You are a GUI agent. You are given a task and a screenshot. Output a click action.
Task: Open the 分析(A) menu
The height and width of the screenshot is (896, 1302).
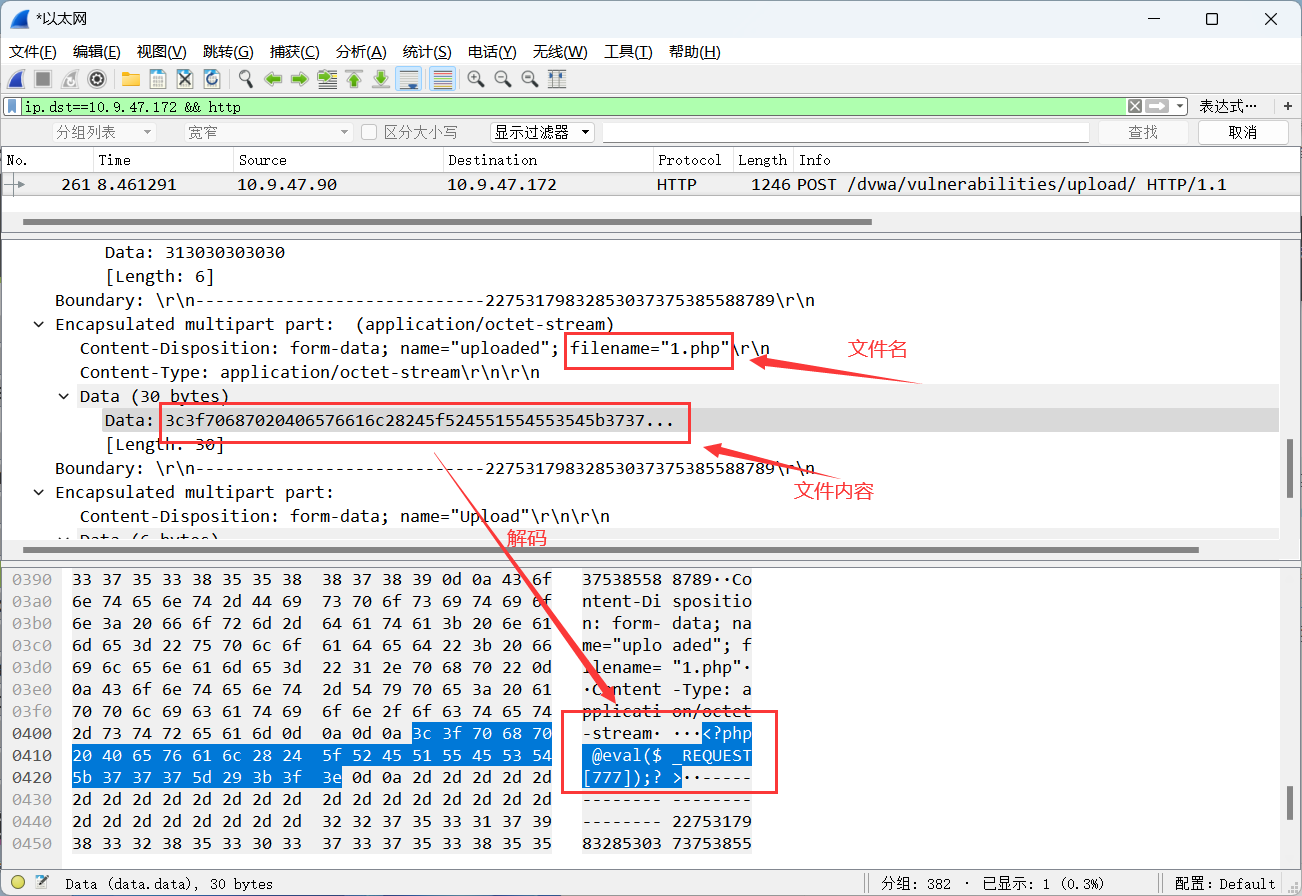[x=362, y=52]
